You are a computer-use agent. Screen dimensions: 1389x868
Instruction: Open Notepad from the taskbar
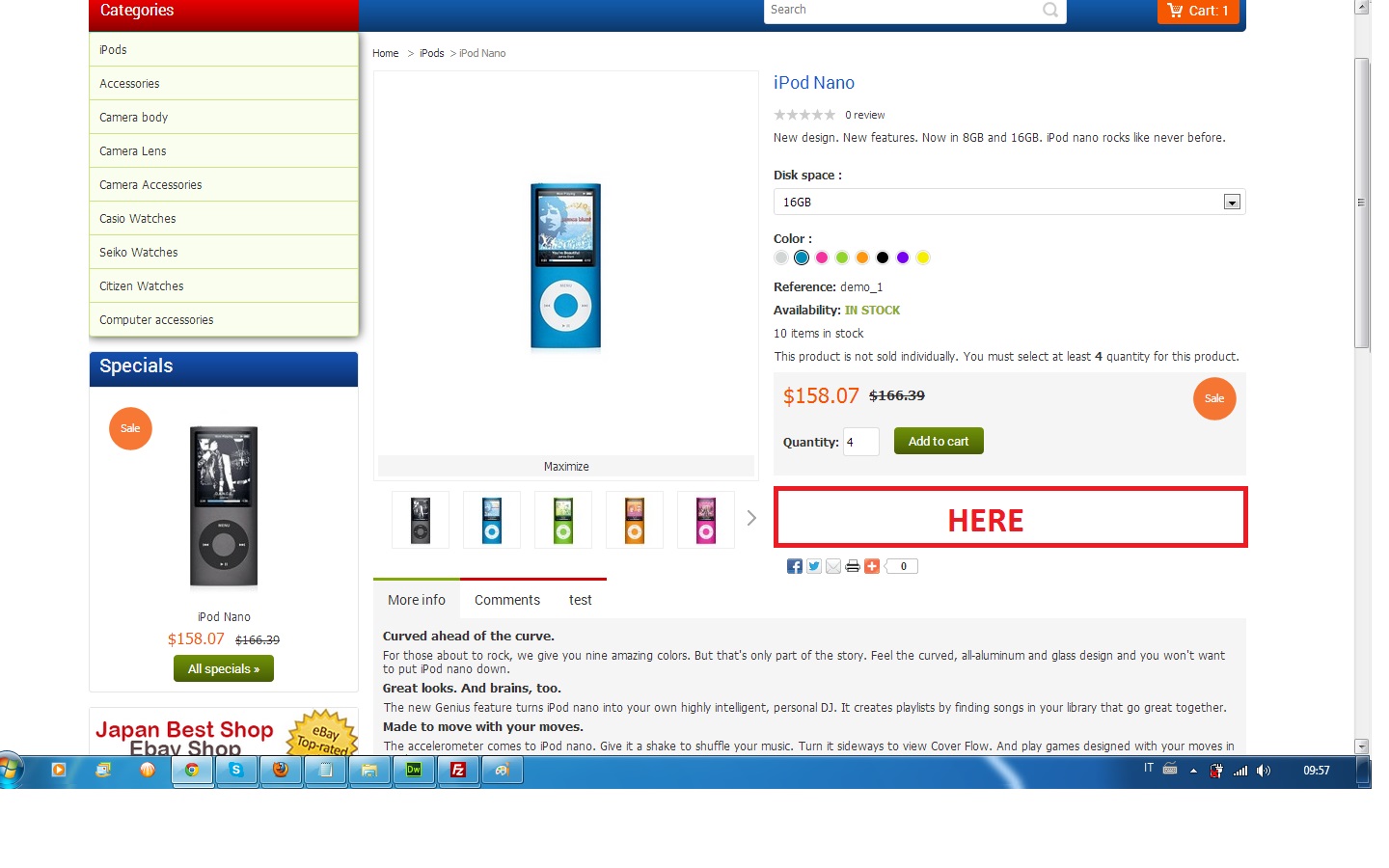325,770
